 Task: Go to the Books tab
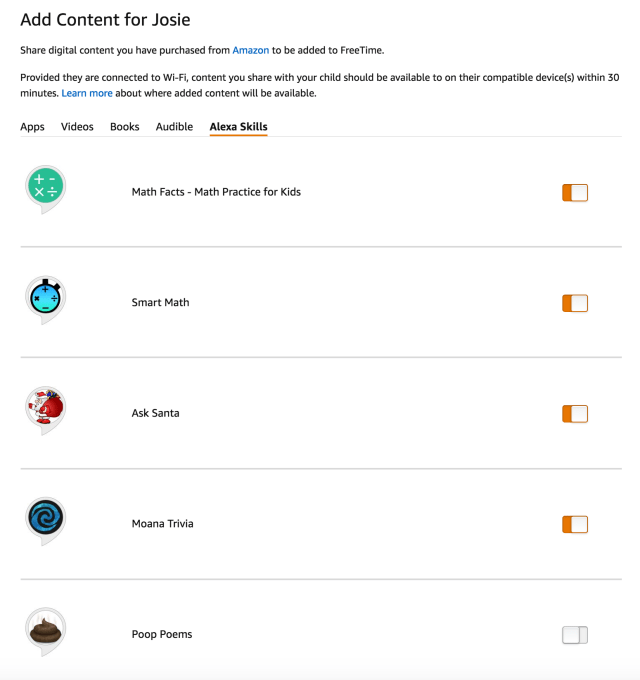tap(124, 127)
